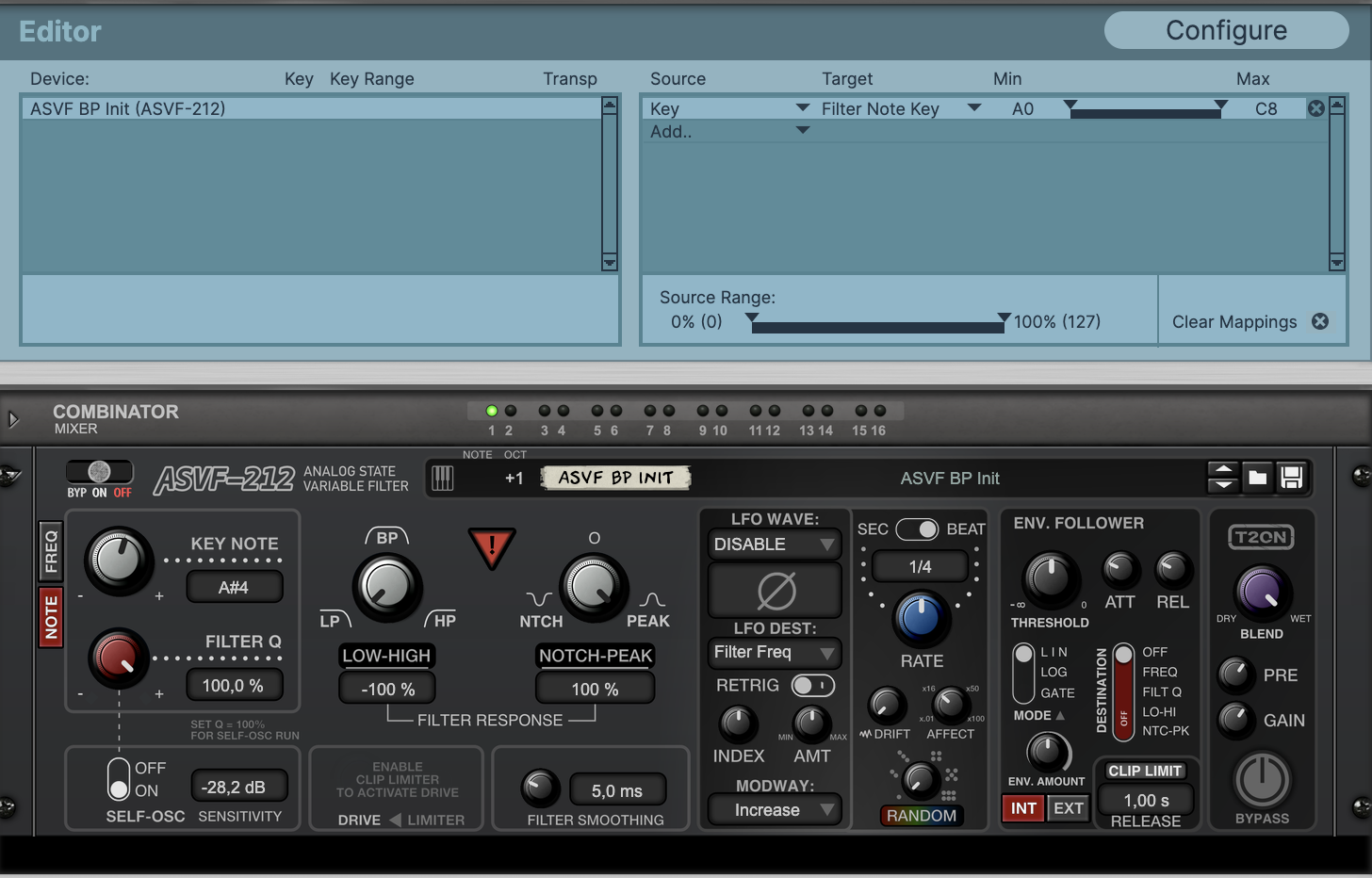Click the red warning triangle icon
1372x878 pixels.
click(492, 547)
